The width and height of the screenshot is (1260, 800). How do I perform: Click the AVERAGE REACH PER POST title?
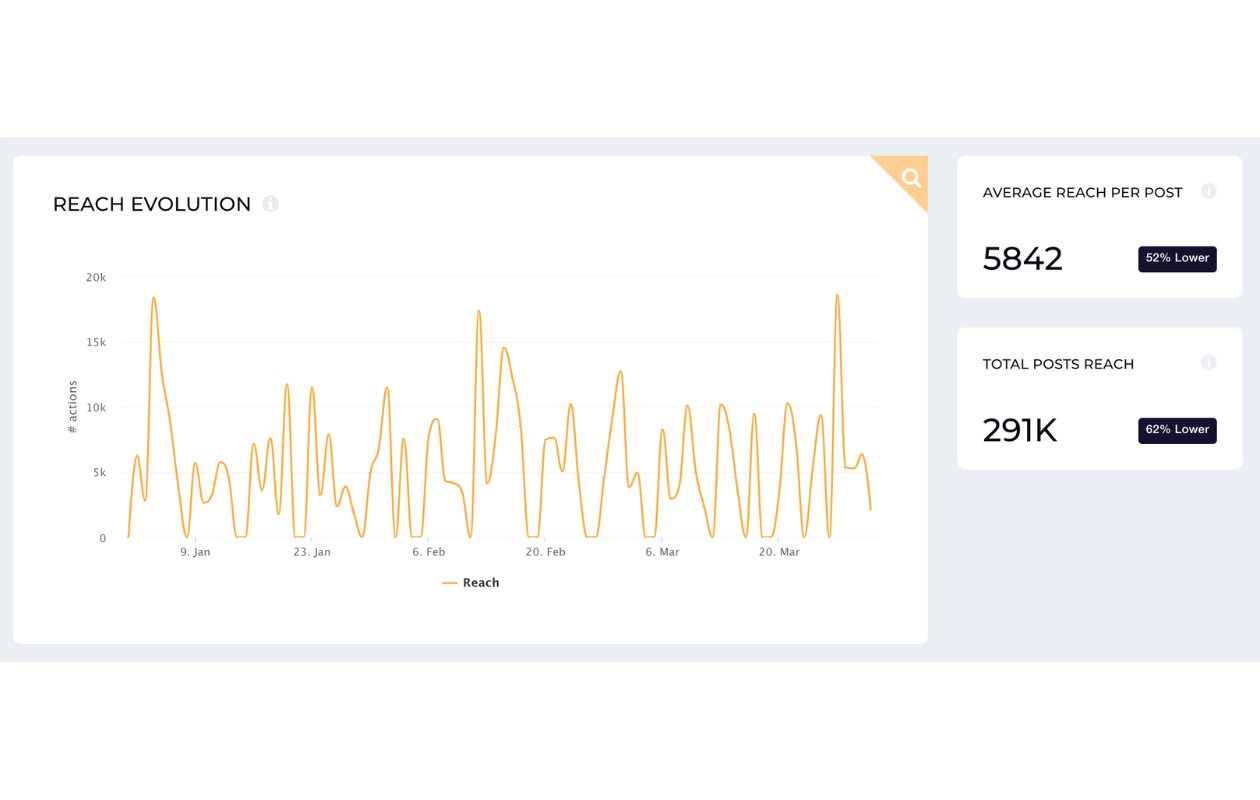pos(1082,192)
